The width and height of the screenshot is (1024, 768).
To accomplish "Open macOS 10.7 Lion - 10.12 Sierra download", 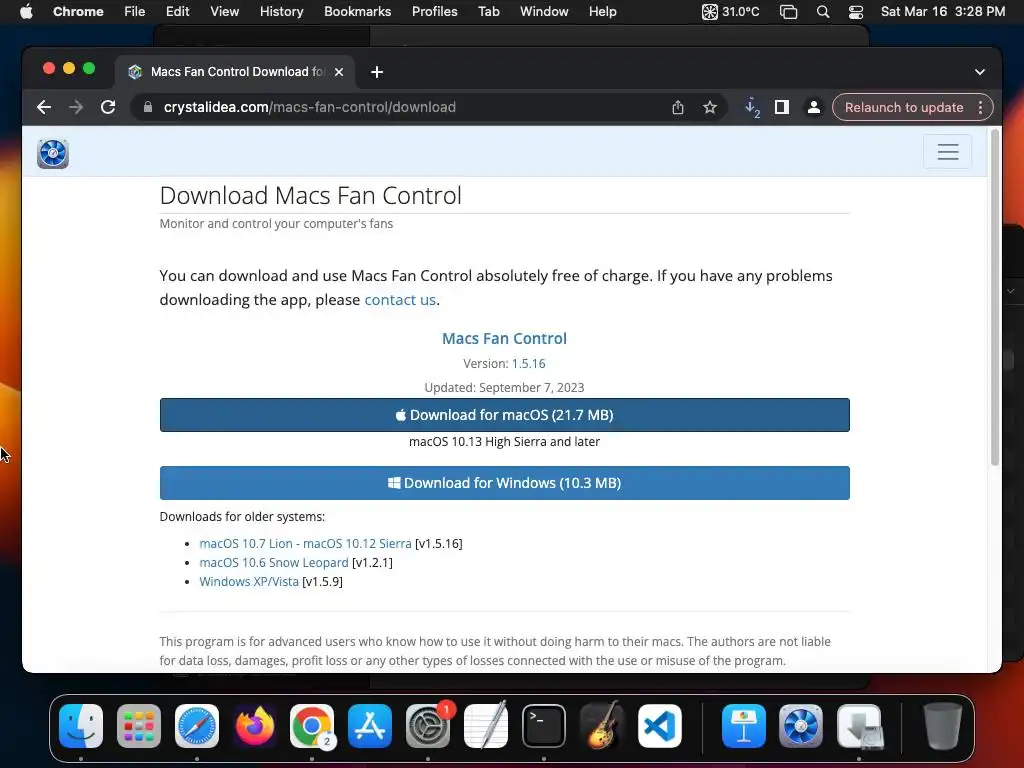I will coord(305,543).
